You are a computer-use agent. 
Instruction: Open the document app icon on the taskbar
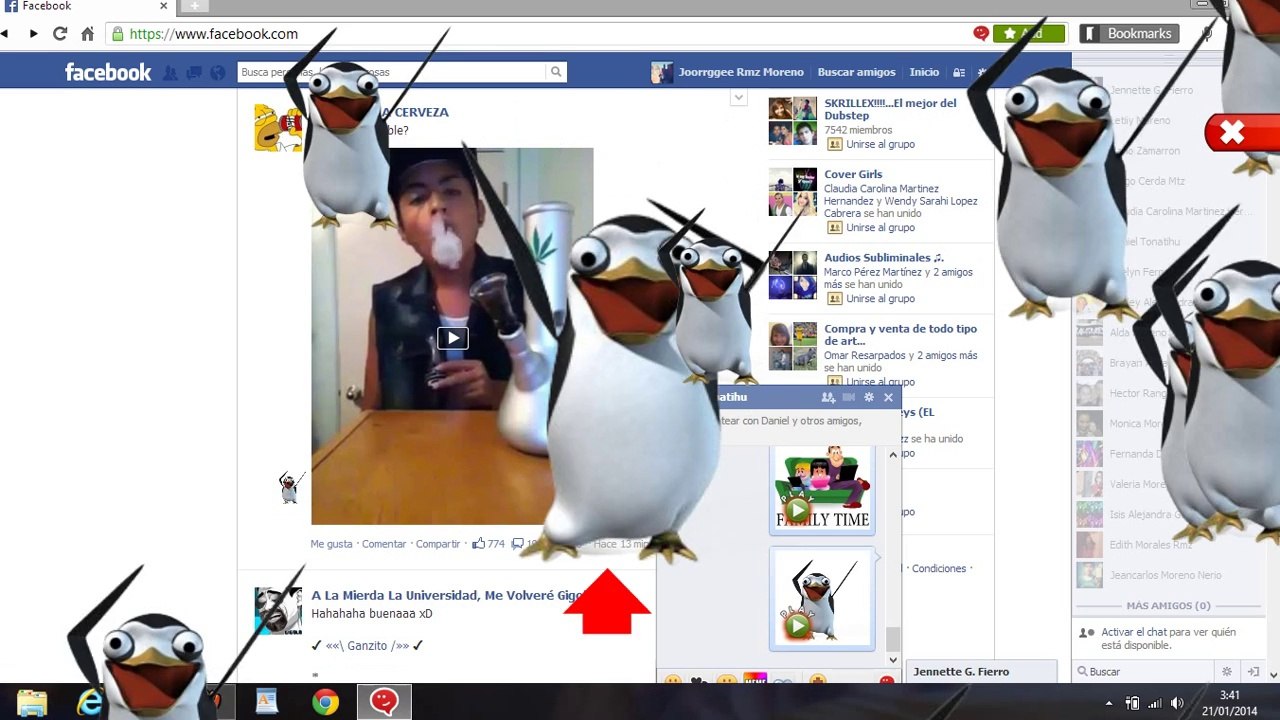point(266,702)
